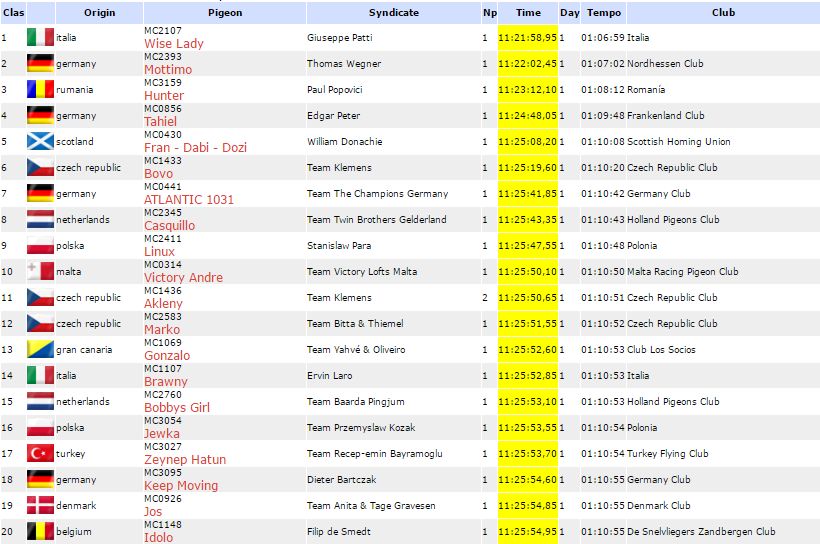Open the Tahiel pigeon link

(x=161, y=122)
